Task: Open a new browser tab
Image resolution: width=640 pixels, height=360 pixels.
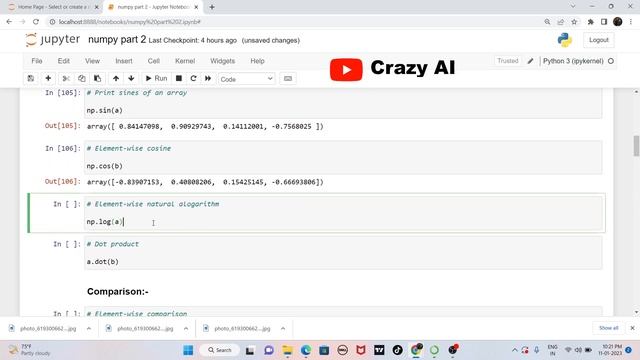Action: pyautogui.click(x=212, y=7)
